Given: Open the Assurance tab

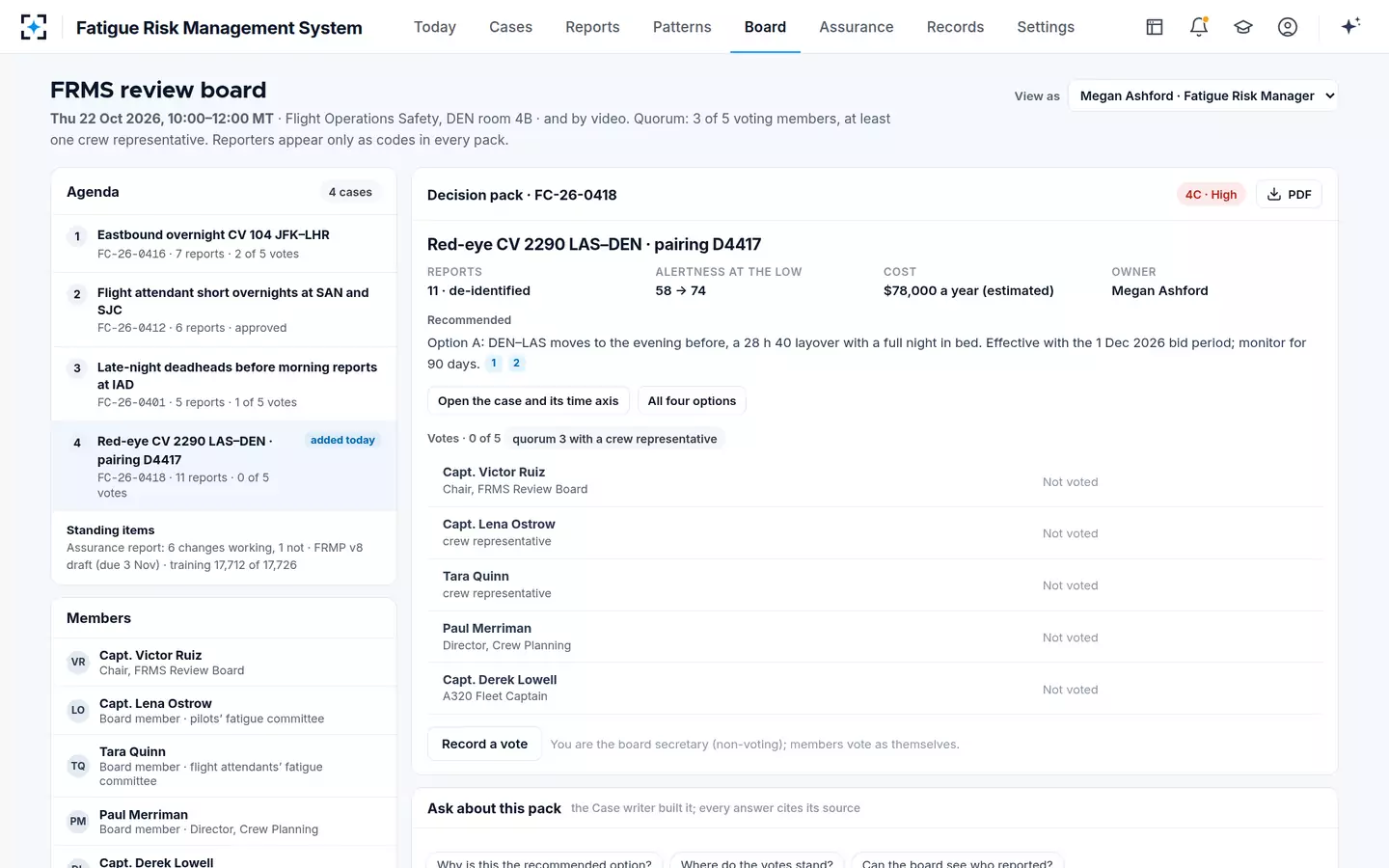Looking at the screenshot, I should pyautogui.click(x=857, y=27).
